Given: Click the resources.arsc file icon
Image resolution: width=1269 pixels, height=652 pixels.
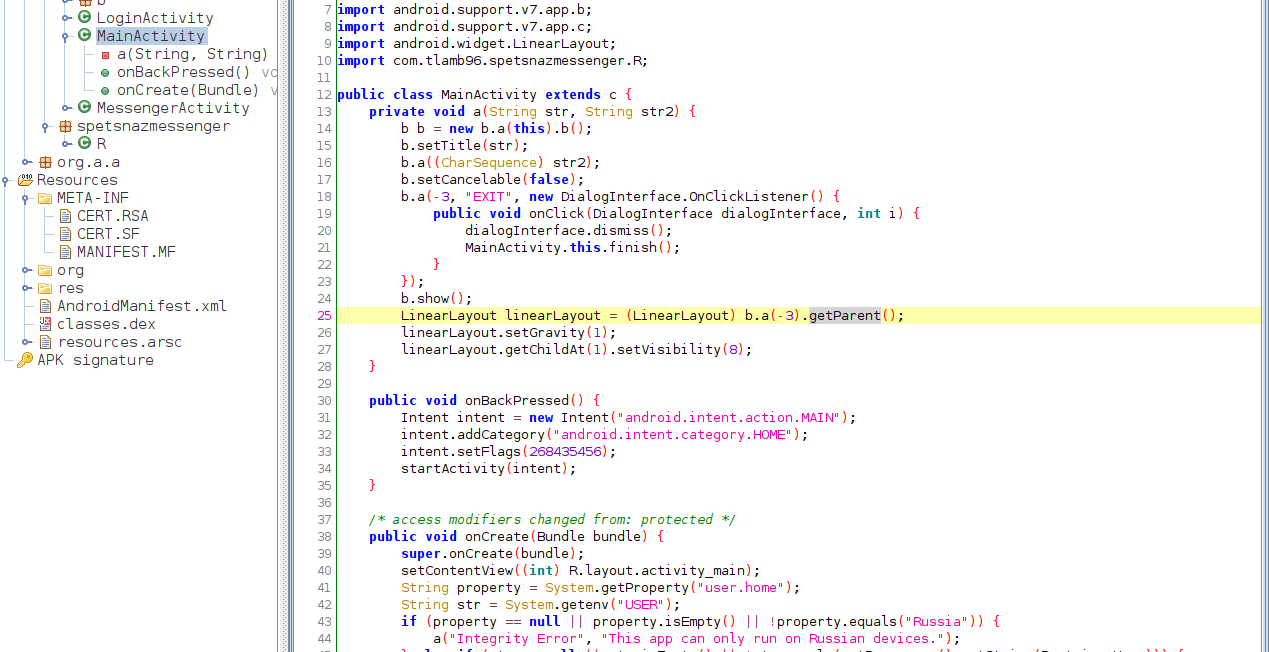Looking at the screenshot, I should click(45, 342).
